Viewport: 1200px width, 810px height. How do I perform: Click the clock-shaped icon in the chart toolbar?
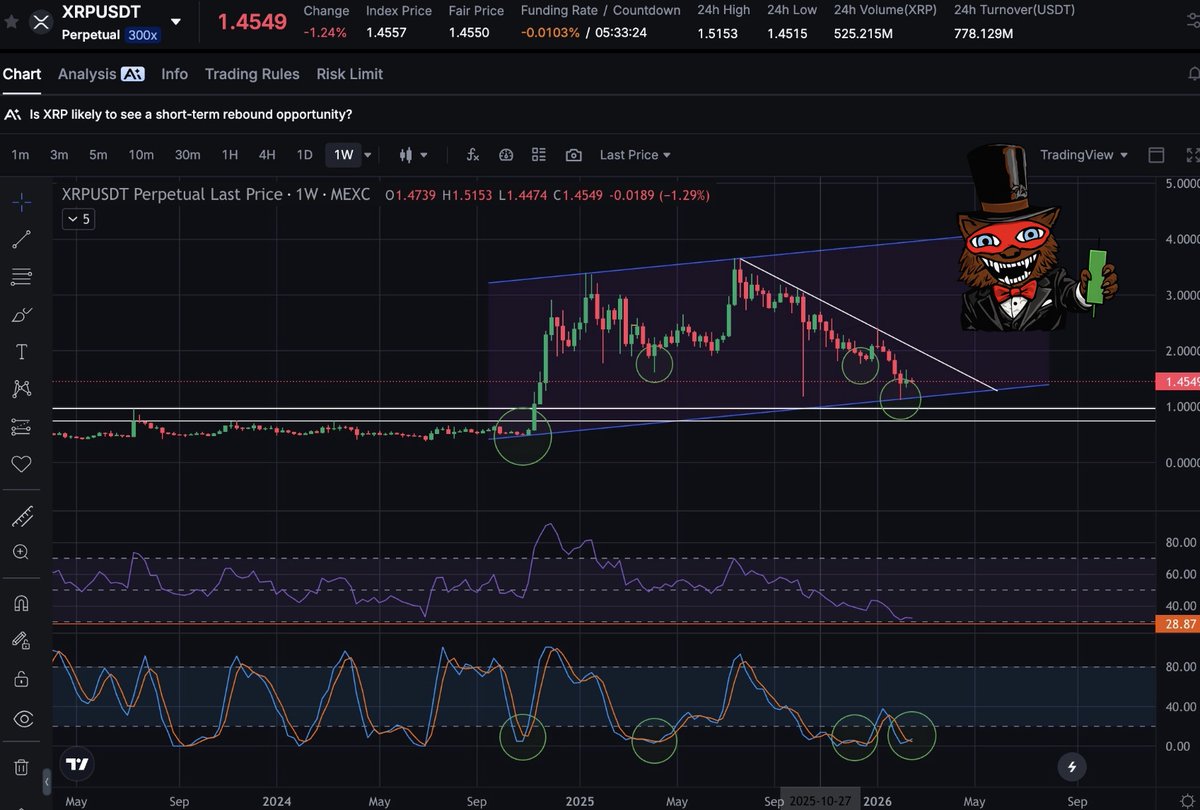point(506,155)
